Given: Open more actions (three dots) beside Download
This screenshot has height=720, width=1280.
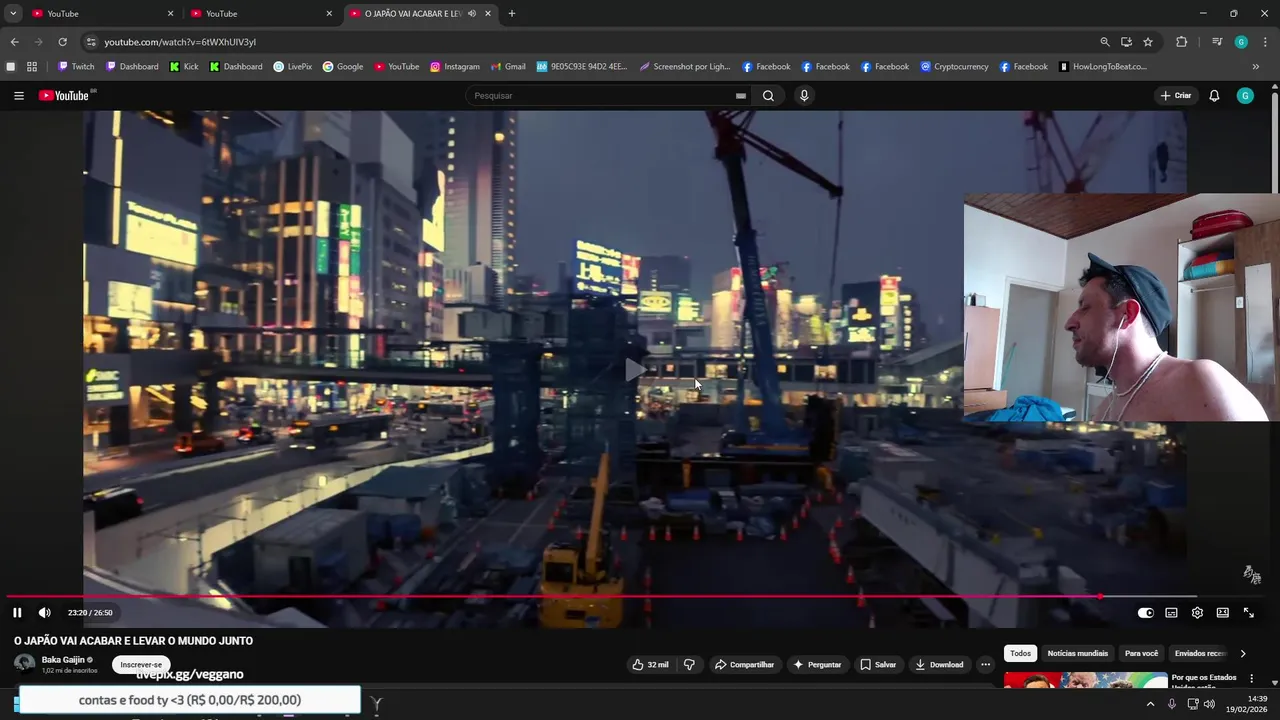Looking at the screenshot, I should (x=985, y=664).
